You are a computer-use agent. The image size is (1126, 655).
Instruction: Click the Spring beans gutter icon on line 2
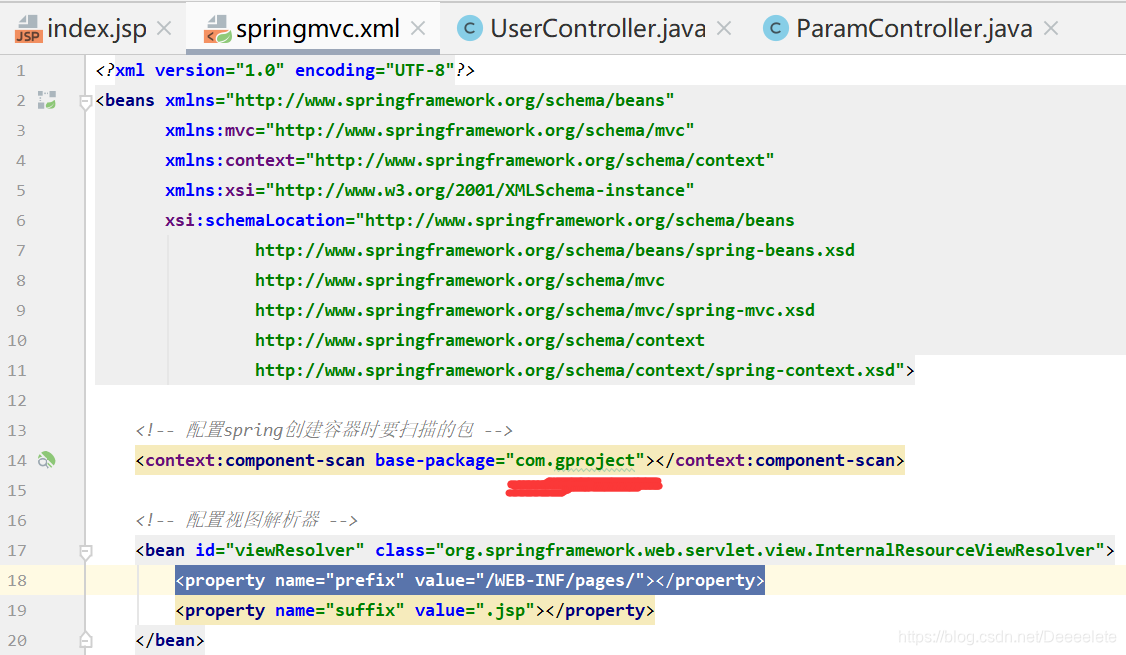(47, 100)
